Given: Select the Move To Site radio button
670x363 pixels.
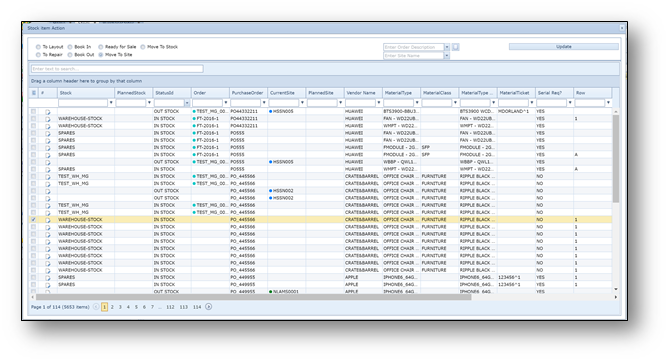Looking at the screenshot, I should tap(101, 55).
